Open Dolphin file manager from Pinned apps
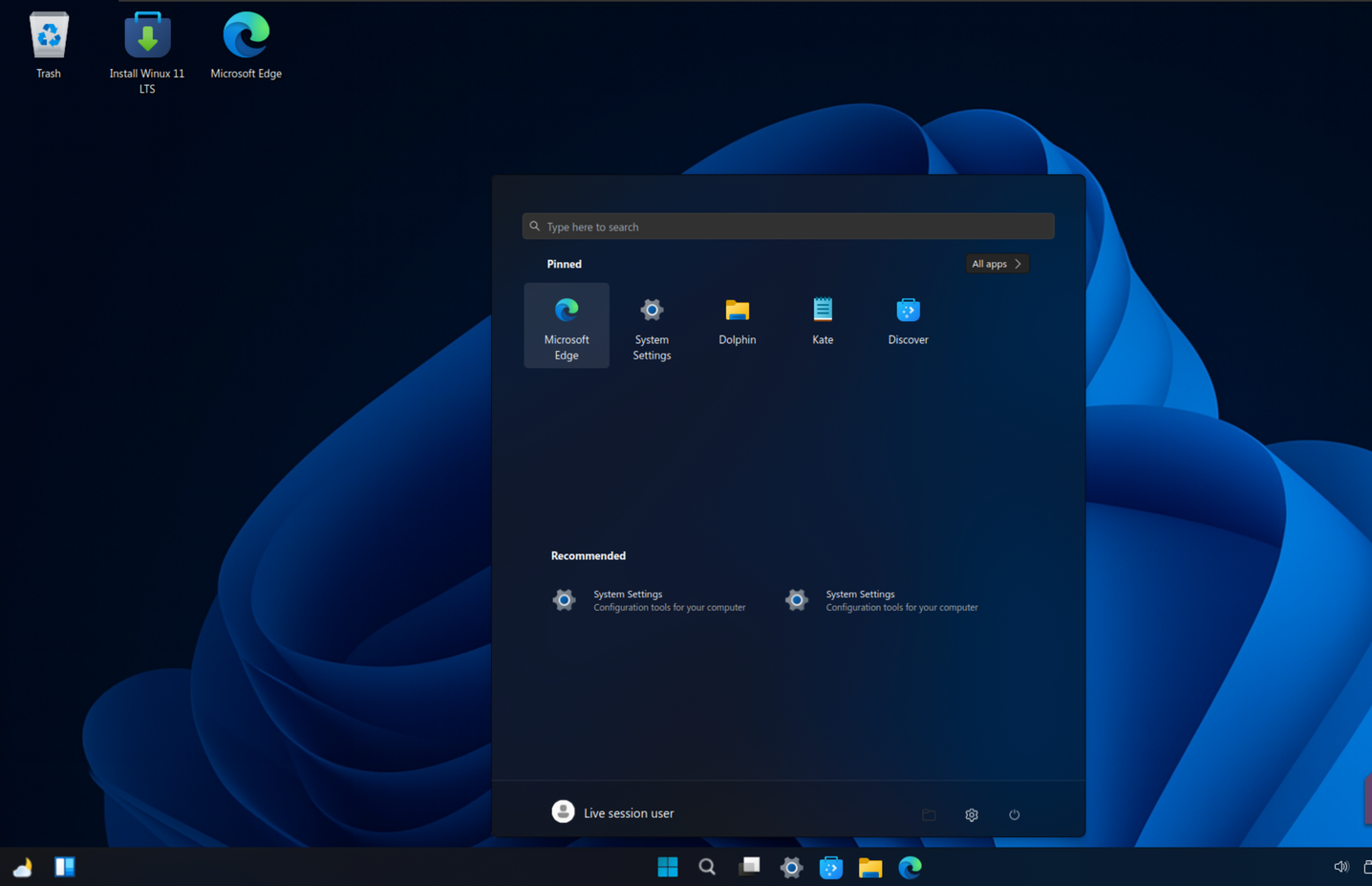The image size is (1372, 886). point(737,320)
